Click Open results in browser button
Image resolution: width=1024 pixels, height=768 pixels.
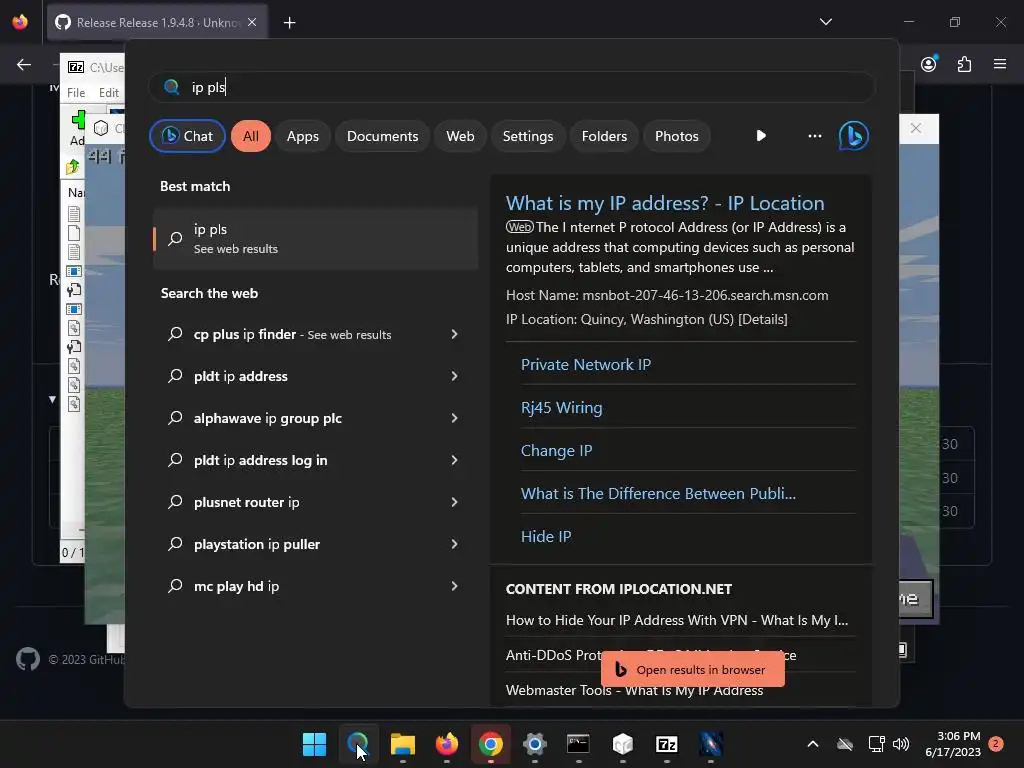(x=693, y=669)
